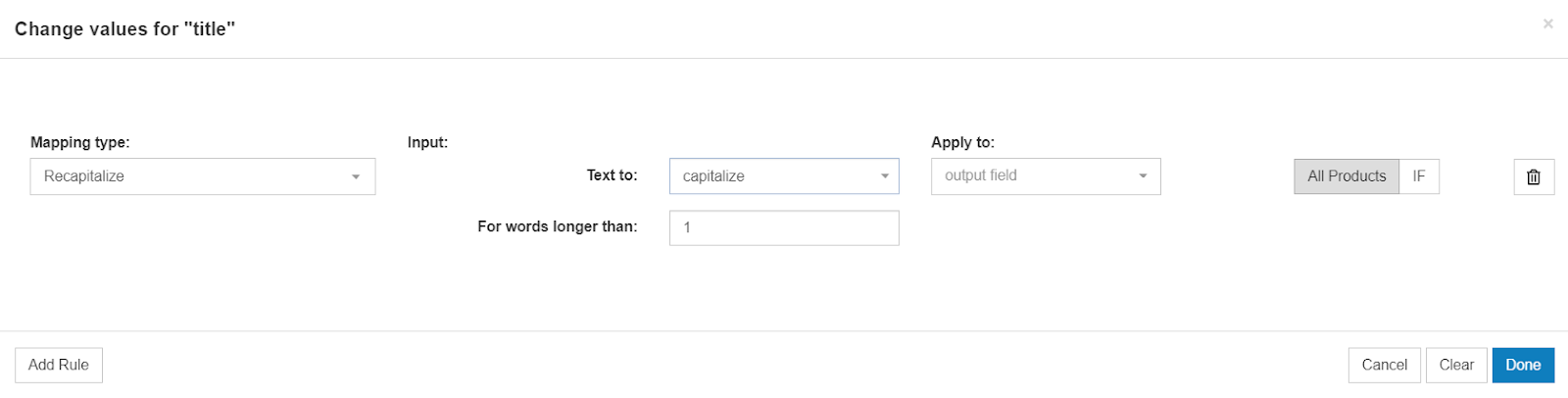1568x398 pixels.
Task: Cancel the changes
Action: coord(1384,365)
